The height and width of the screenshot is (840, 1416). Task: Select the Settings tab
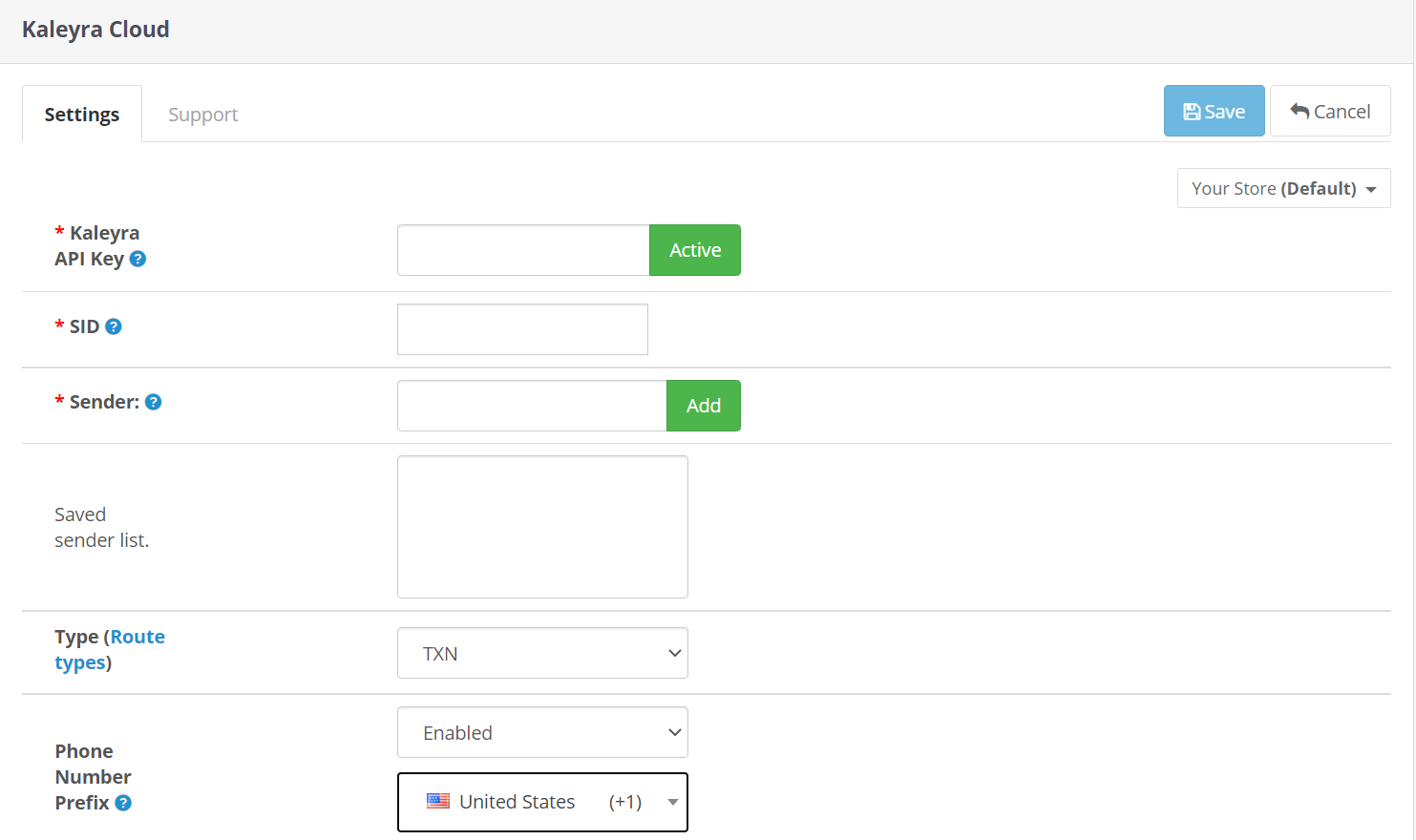click(82, 115)
